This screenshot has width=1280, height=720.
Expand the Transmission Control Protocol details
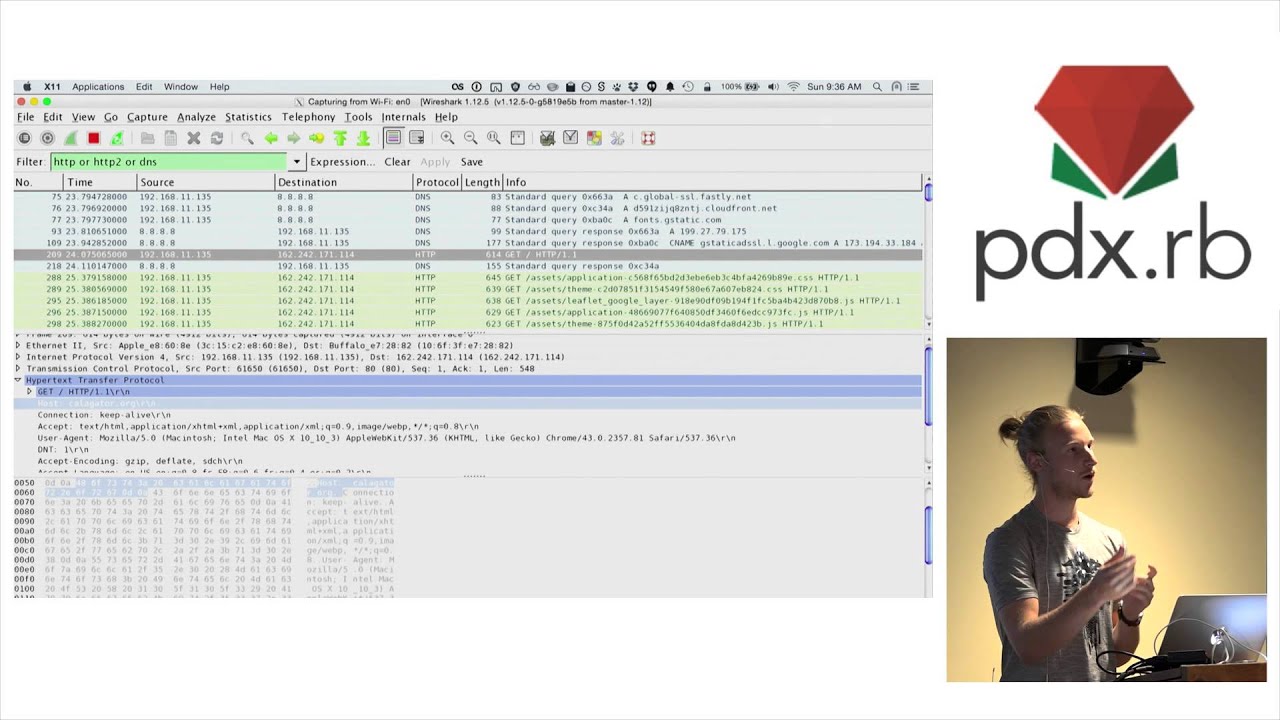[18, 369]
